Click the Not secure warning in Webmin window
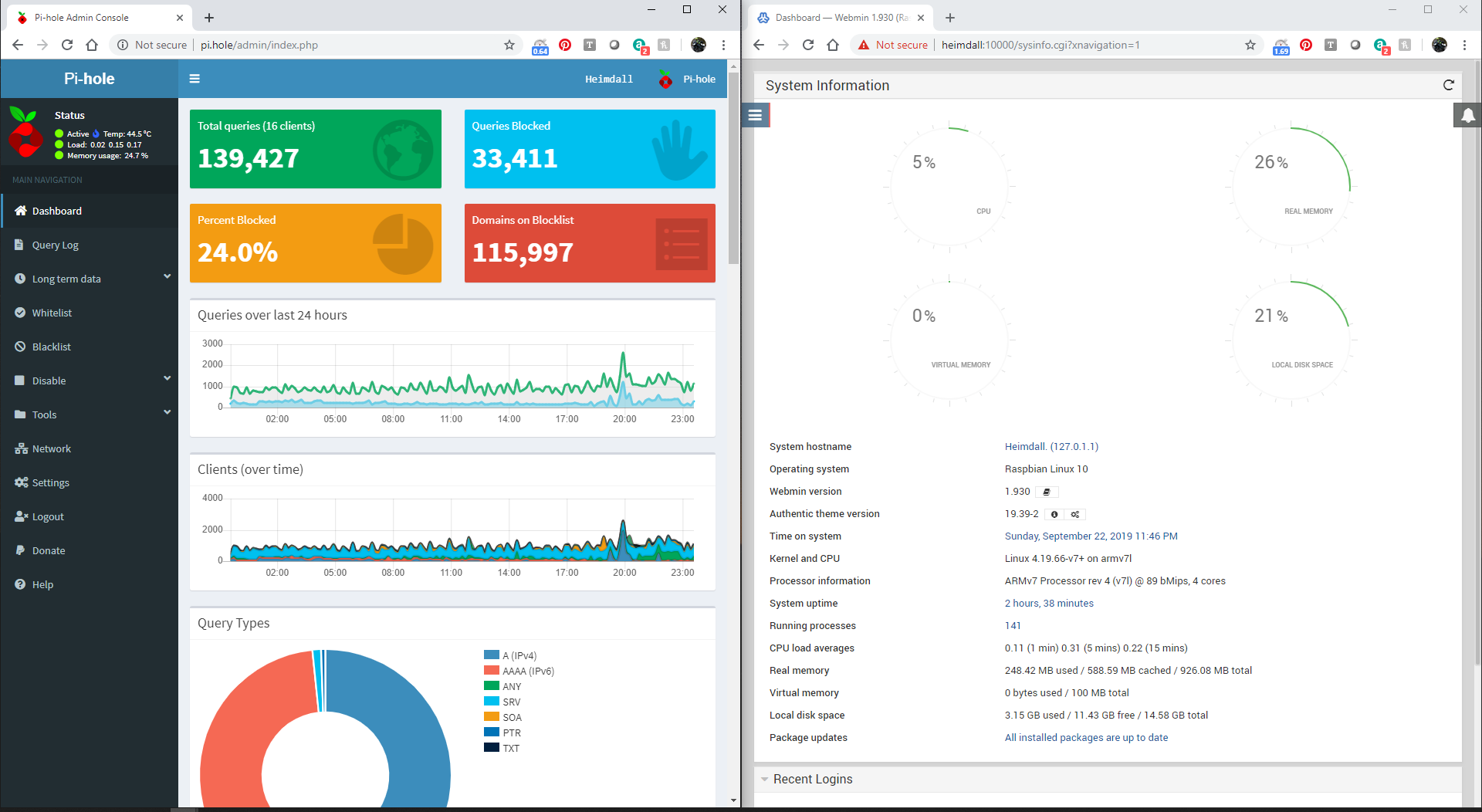Screen dimensions: 1482x812 click(x=893, y=45)
